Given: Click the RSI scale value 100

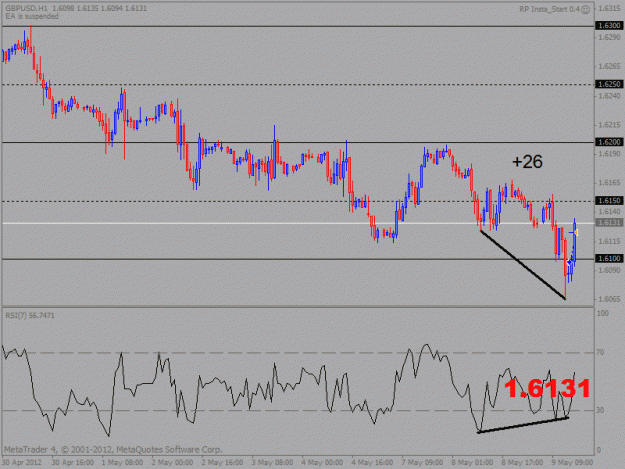Looking at the screenshot, I should pos(603,313).
